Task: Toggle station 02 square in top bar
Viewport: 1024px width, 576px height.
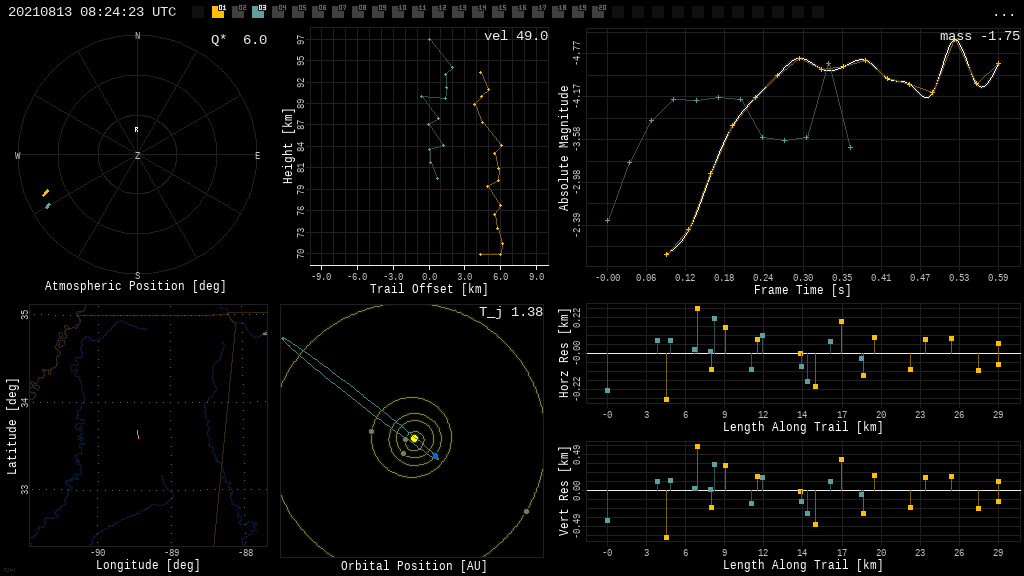Action: point(238,12)
